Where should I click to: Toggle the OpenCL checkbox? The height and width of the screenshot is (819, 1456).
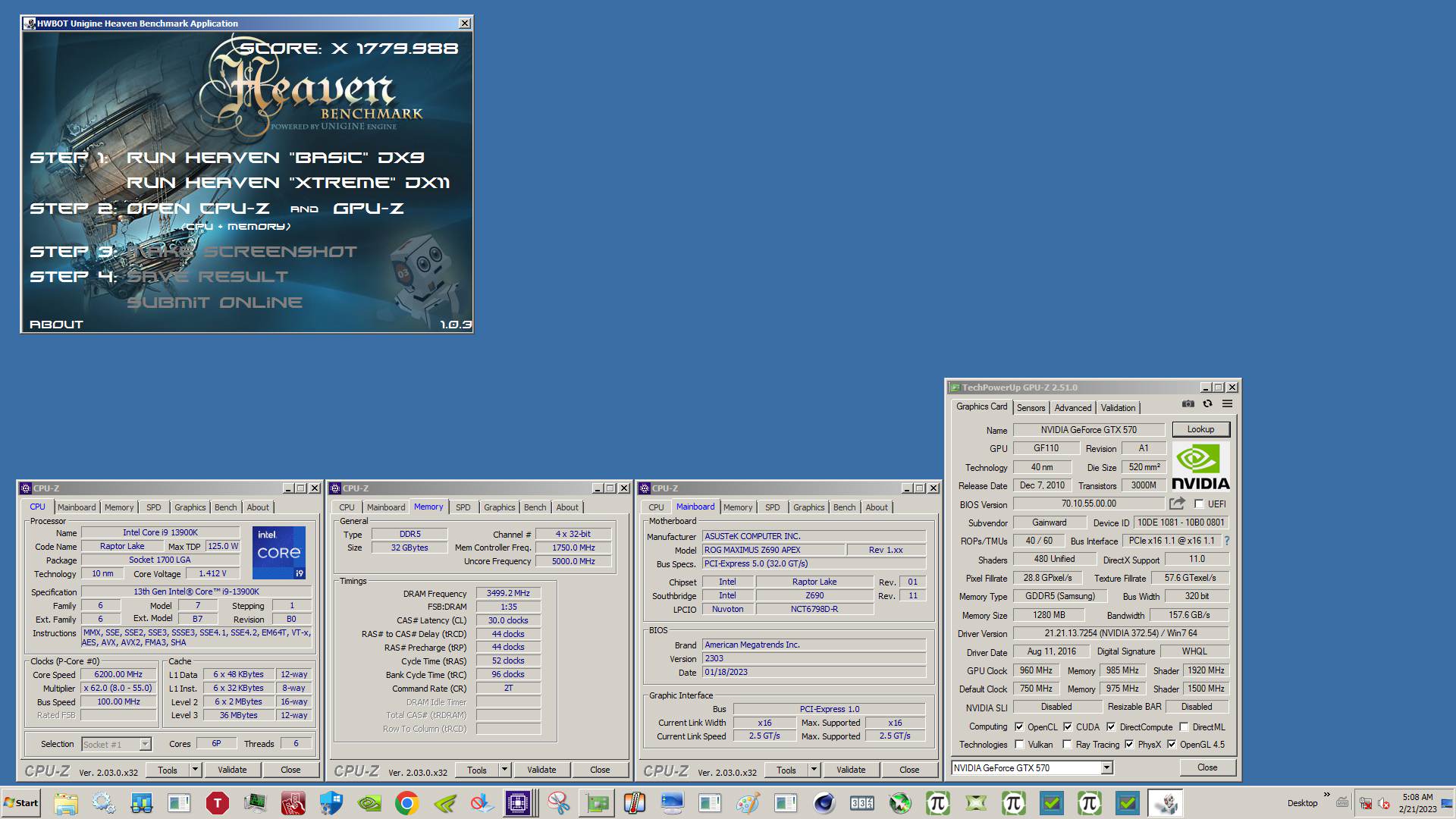1019,726
